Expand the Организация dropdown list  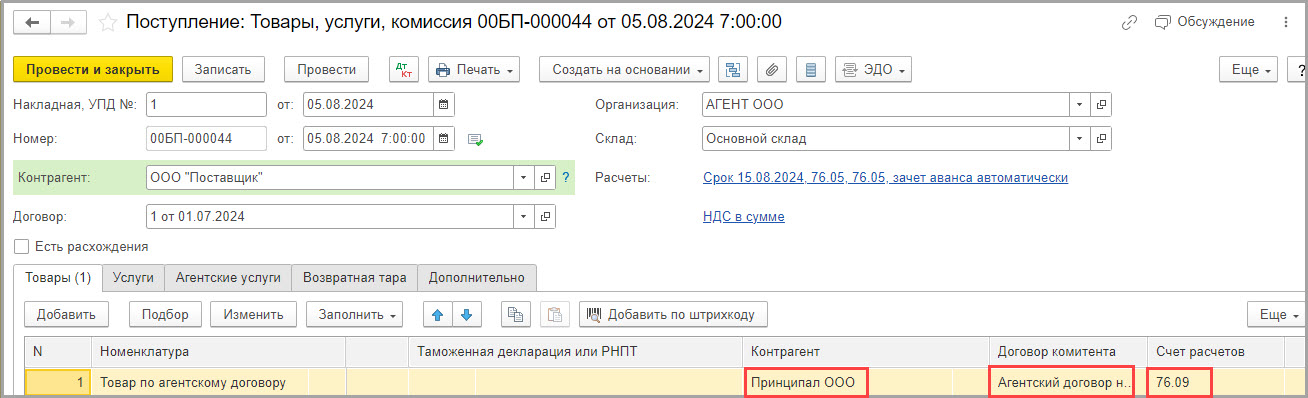(x=1080, y=104)
